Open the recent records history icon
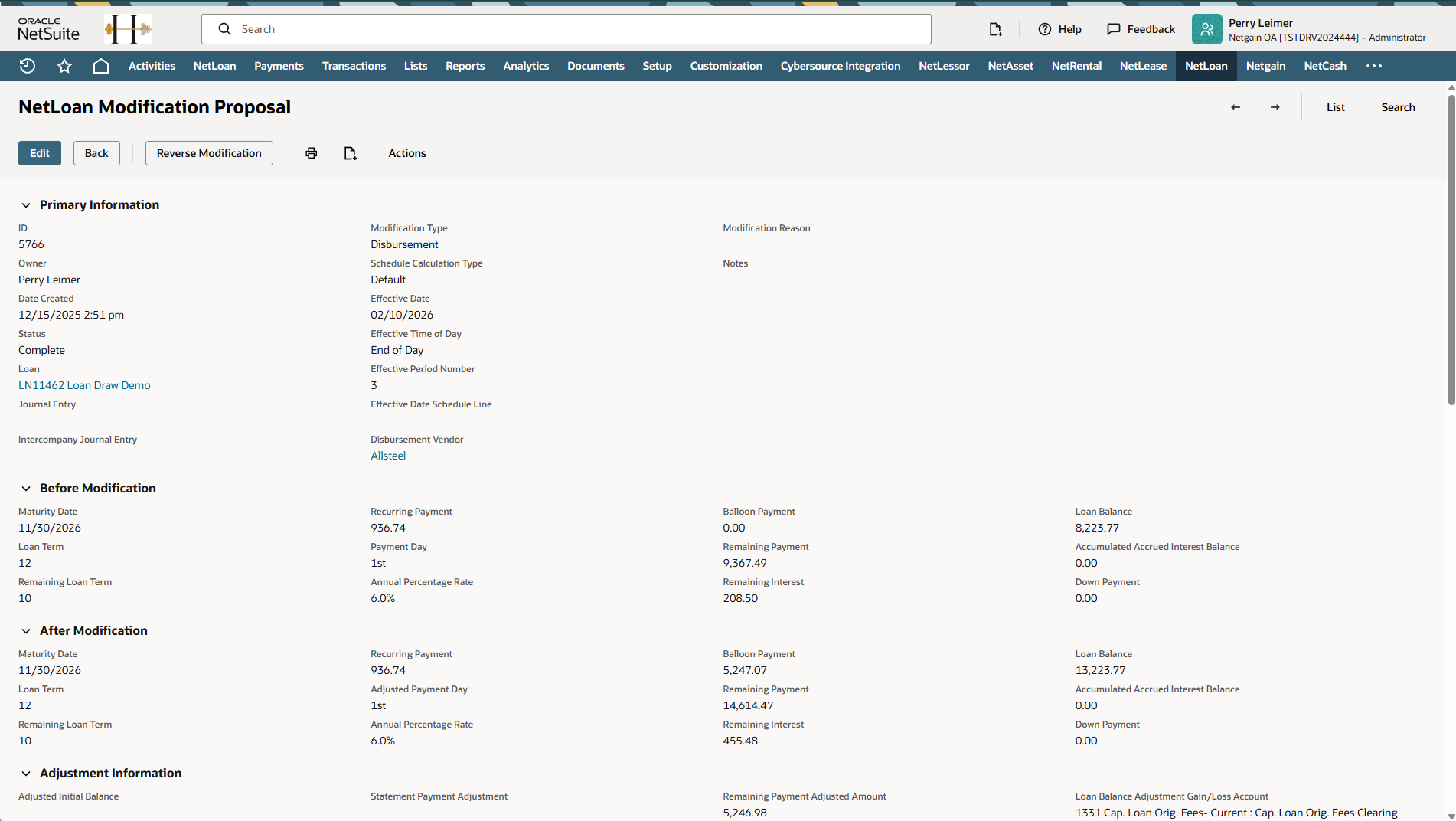This screenshot has height=821, width=1456. (x=28, y=66)
